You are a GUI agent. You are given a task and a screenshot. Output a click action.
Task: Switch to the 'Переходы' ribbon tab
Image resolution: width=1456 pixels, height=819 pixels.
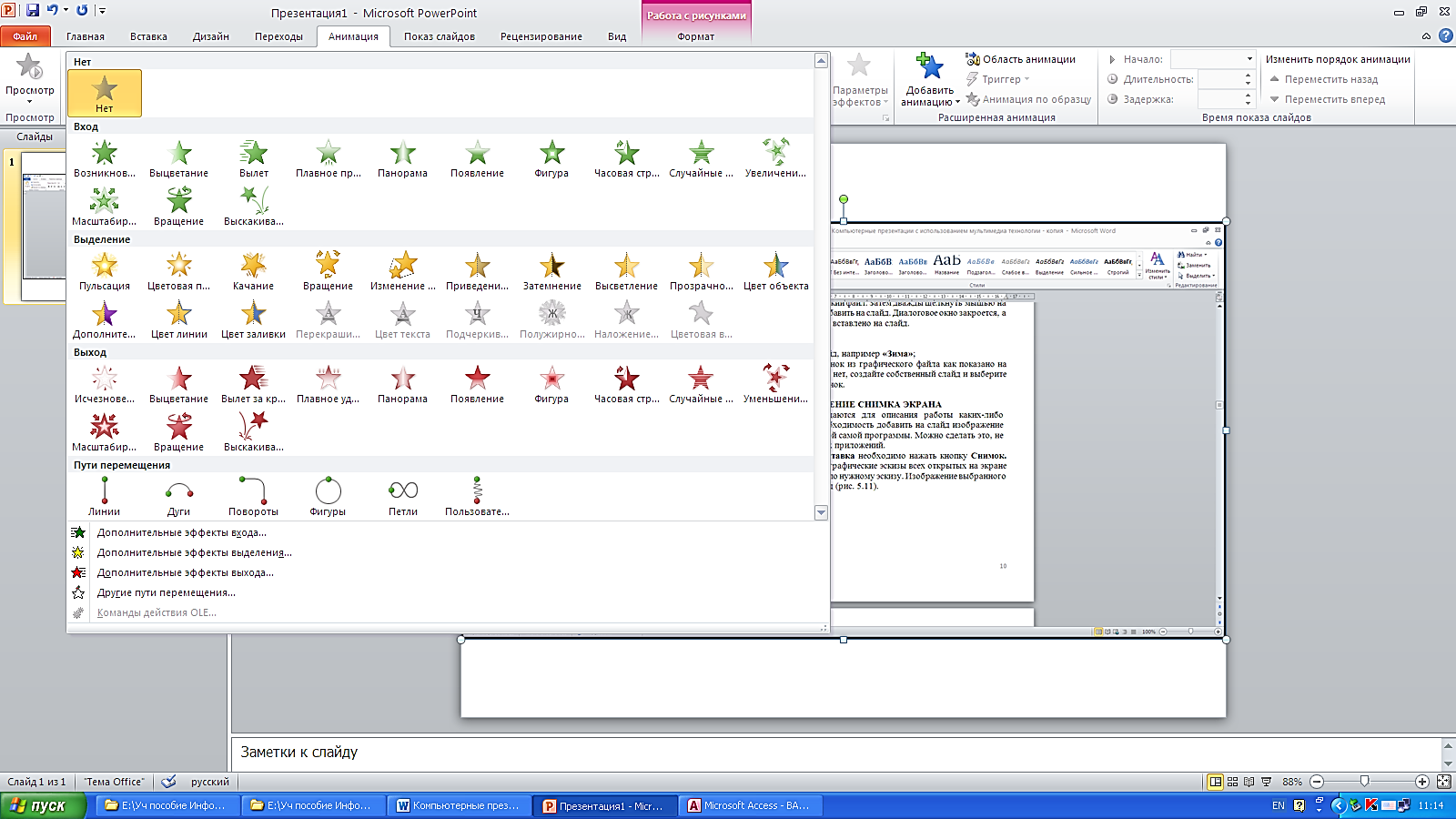click(x=278, y=36)
